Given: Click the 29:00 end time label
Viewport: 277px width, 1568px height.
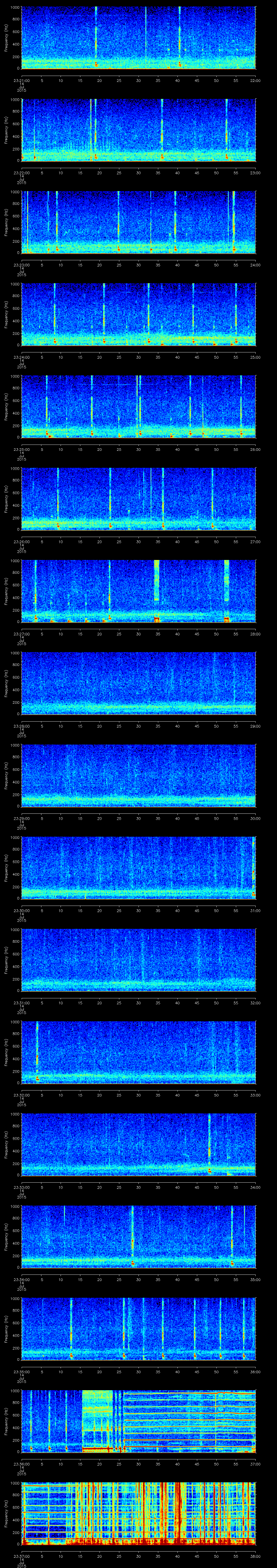Looking at the screenshot, I should pos(255,726).
